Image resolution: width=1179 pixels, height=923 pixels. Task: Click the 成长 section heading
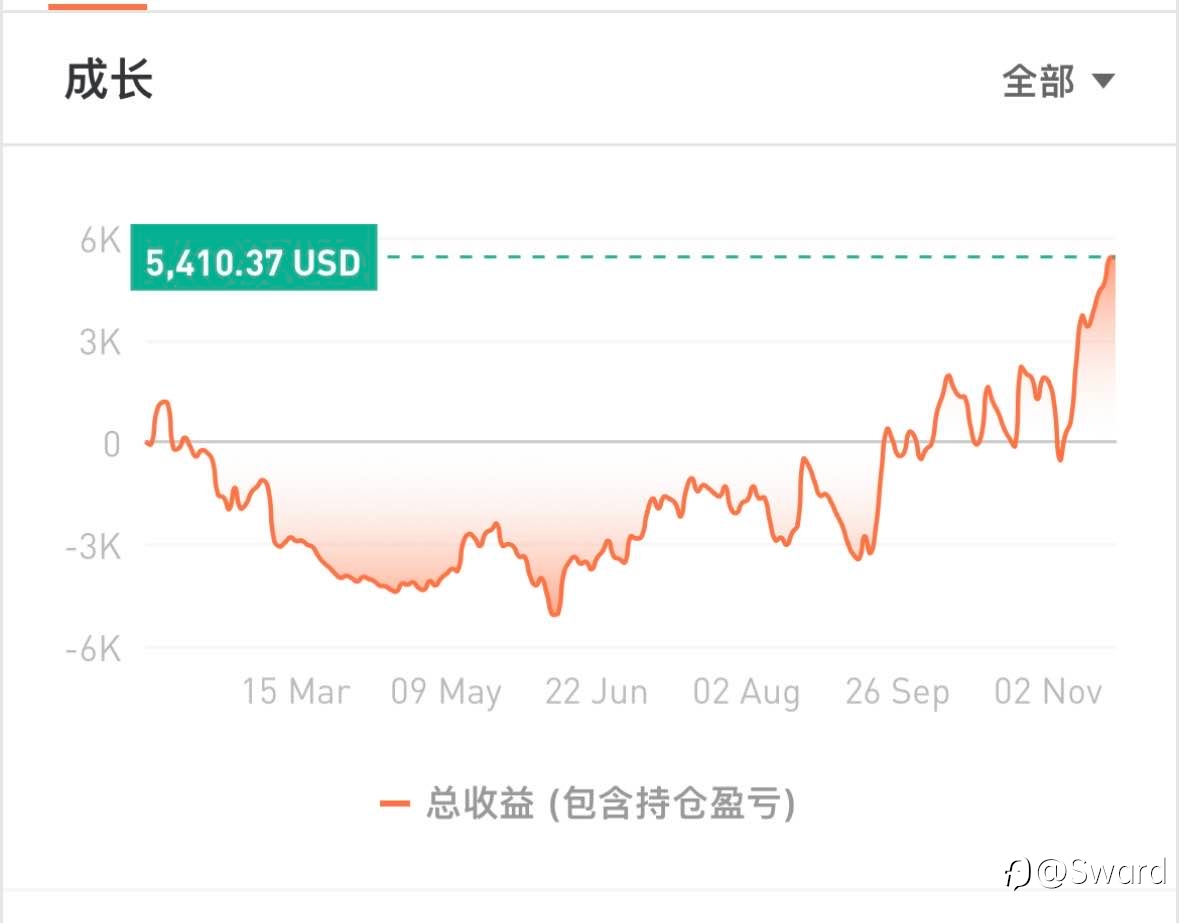109,80
